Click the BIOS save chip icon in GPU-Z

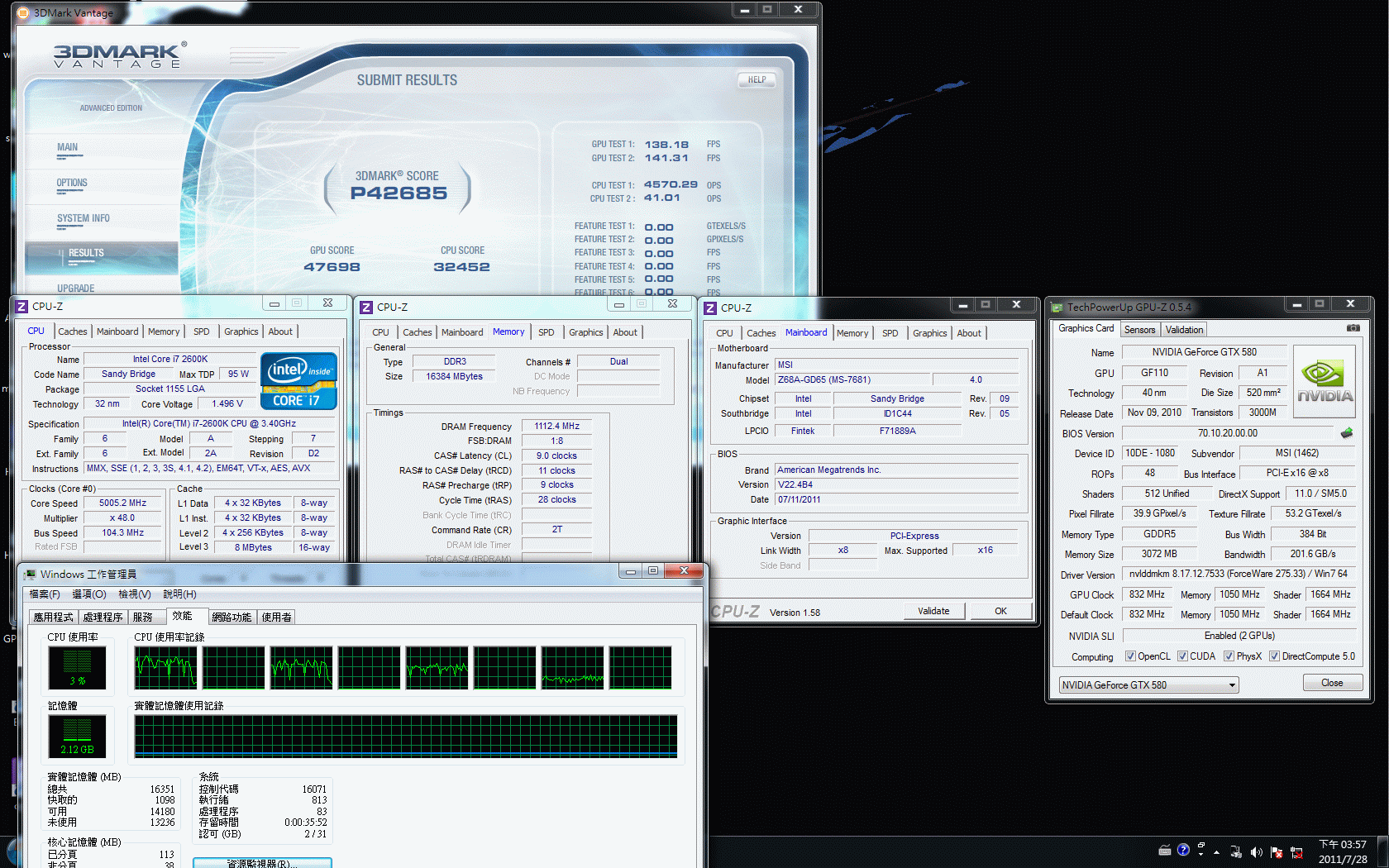(1347, 433)
